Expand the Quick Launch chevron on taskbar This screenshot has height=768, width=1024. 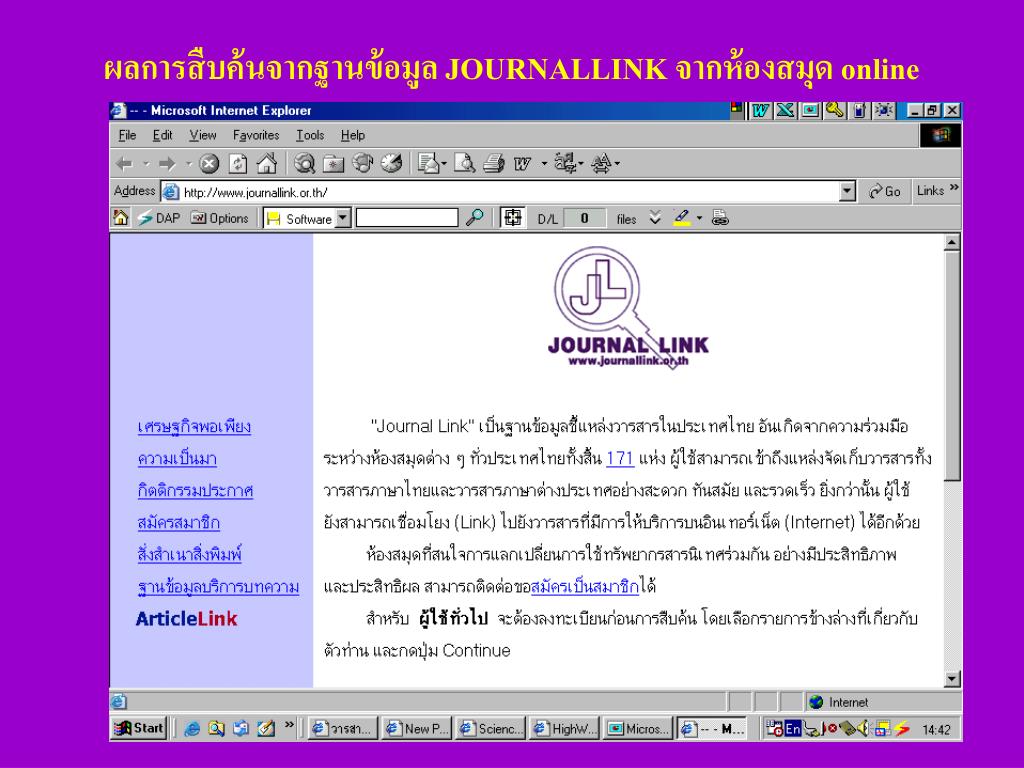click(x=289, y=724)
